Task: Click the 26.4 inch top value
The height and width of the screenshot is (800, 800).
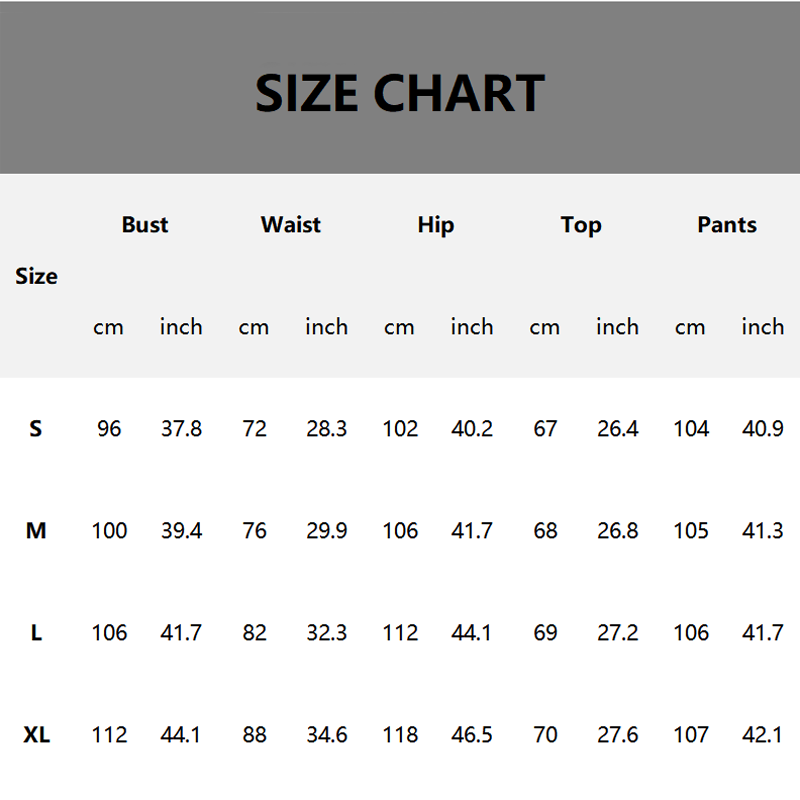Action: (x=617, y=429)
